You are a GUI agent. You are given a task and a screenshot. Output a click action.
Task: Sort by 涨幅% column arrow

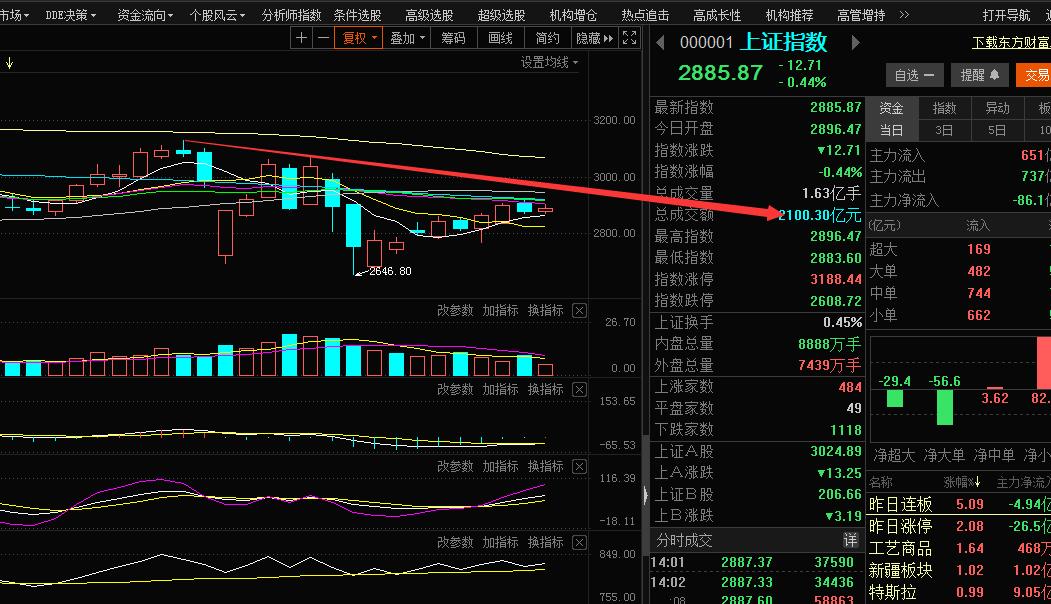pyautogui.click(x=977, y=482)
